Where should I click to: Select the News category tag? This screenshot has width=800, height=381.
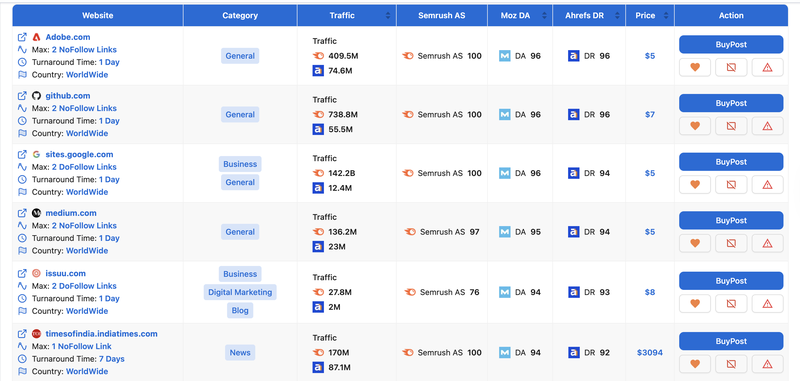[x=240, y=352]
